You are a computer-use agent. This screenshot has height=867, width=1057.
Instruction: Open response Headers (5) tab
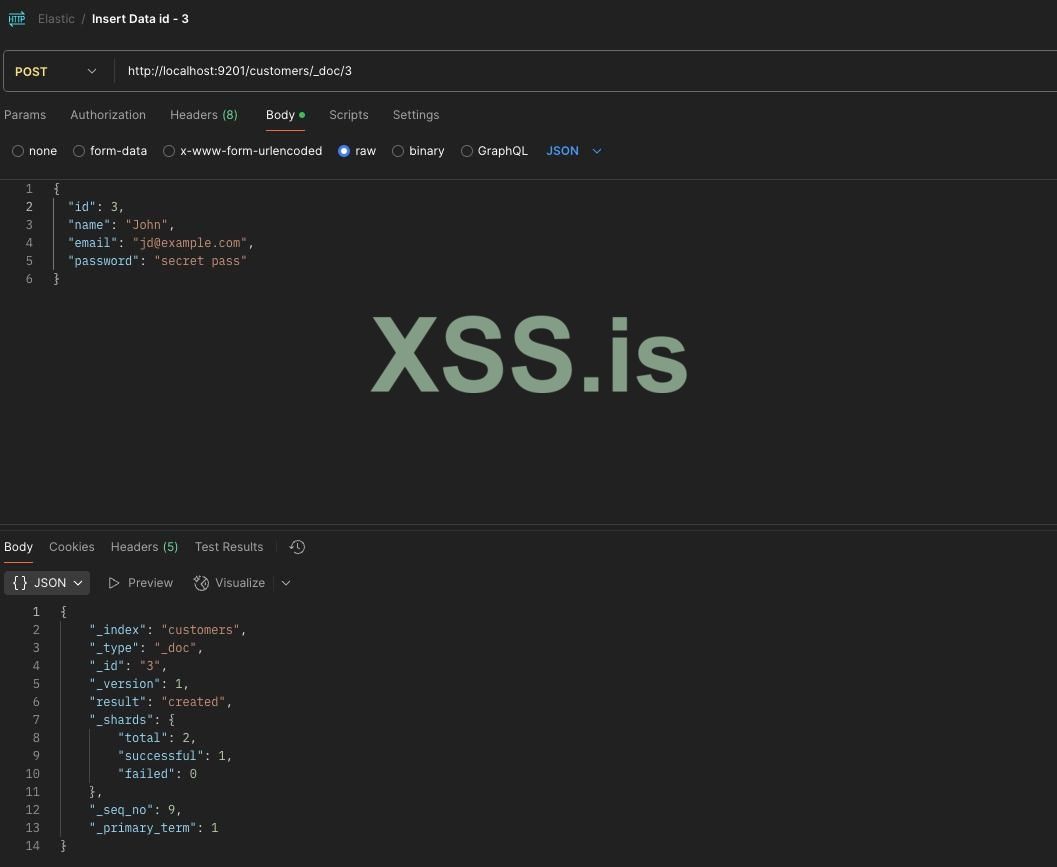click(144, 547)
